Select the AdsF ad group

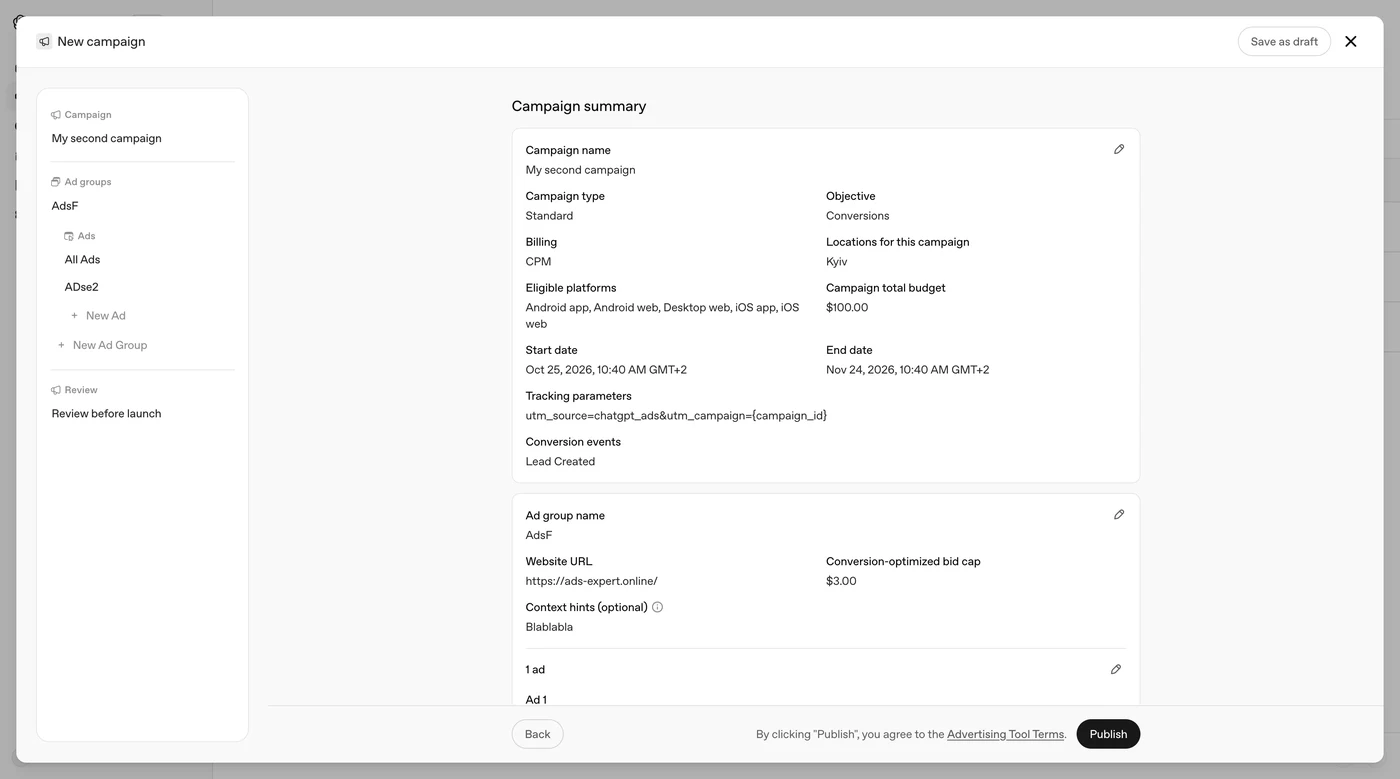[65, 206]
